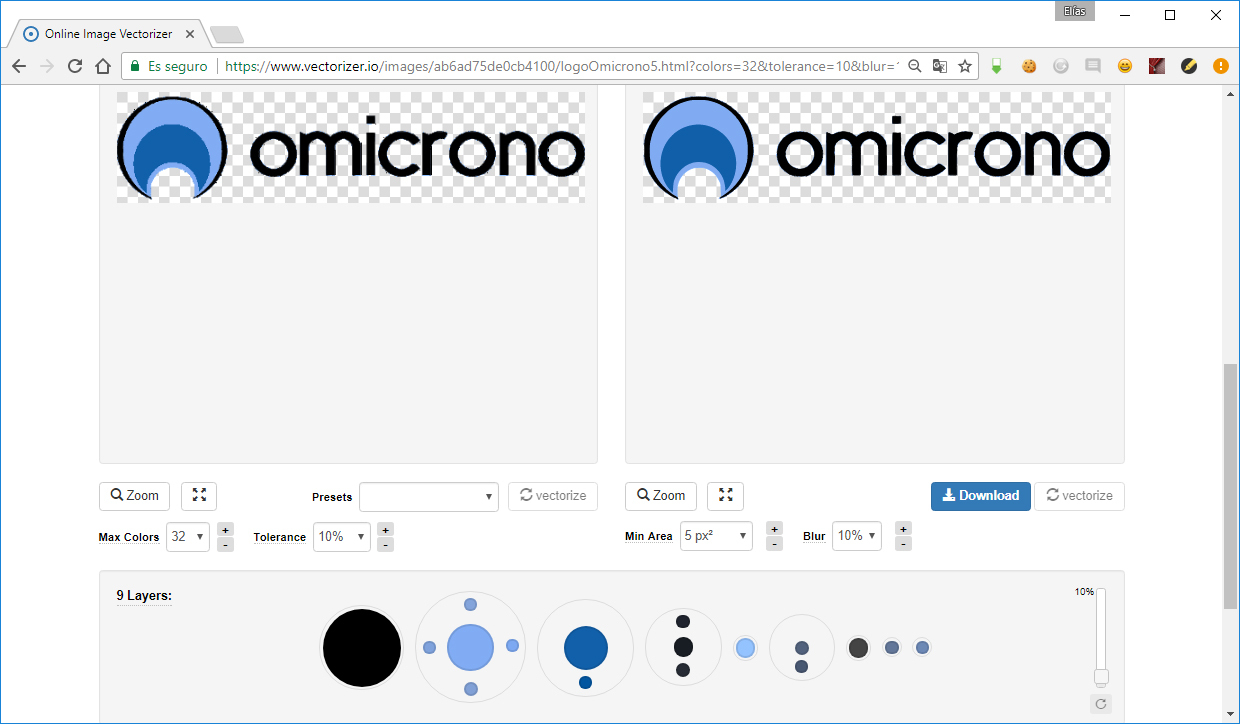The height and width of the screenshot is (724, 1240).
Task: Decrease Blur with the minus button
Action: point(903,544)
